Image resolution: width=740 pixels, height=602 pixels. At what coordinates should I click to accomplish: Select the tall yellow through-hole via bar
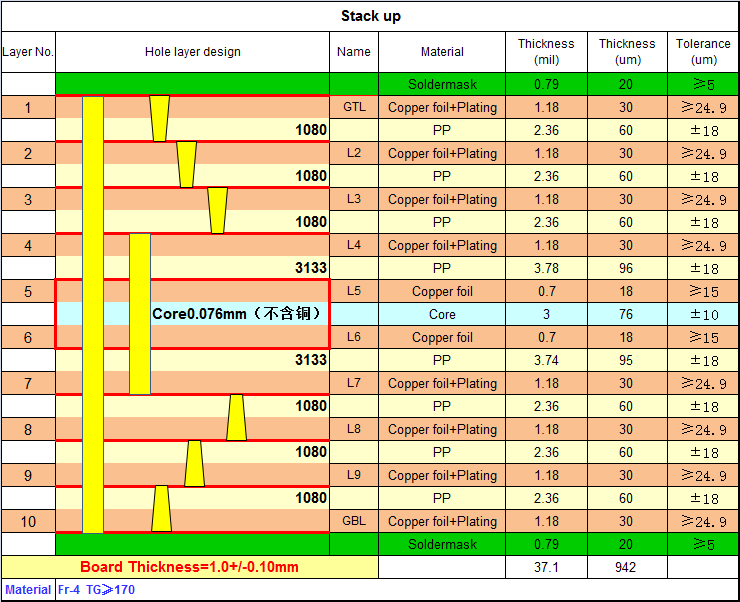pyautogui.click(x=93, y=314)
